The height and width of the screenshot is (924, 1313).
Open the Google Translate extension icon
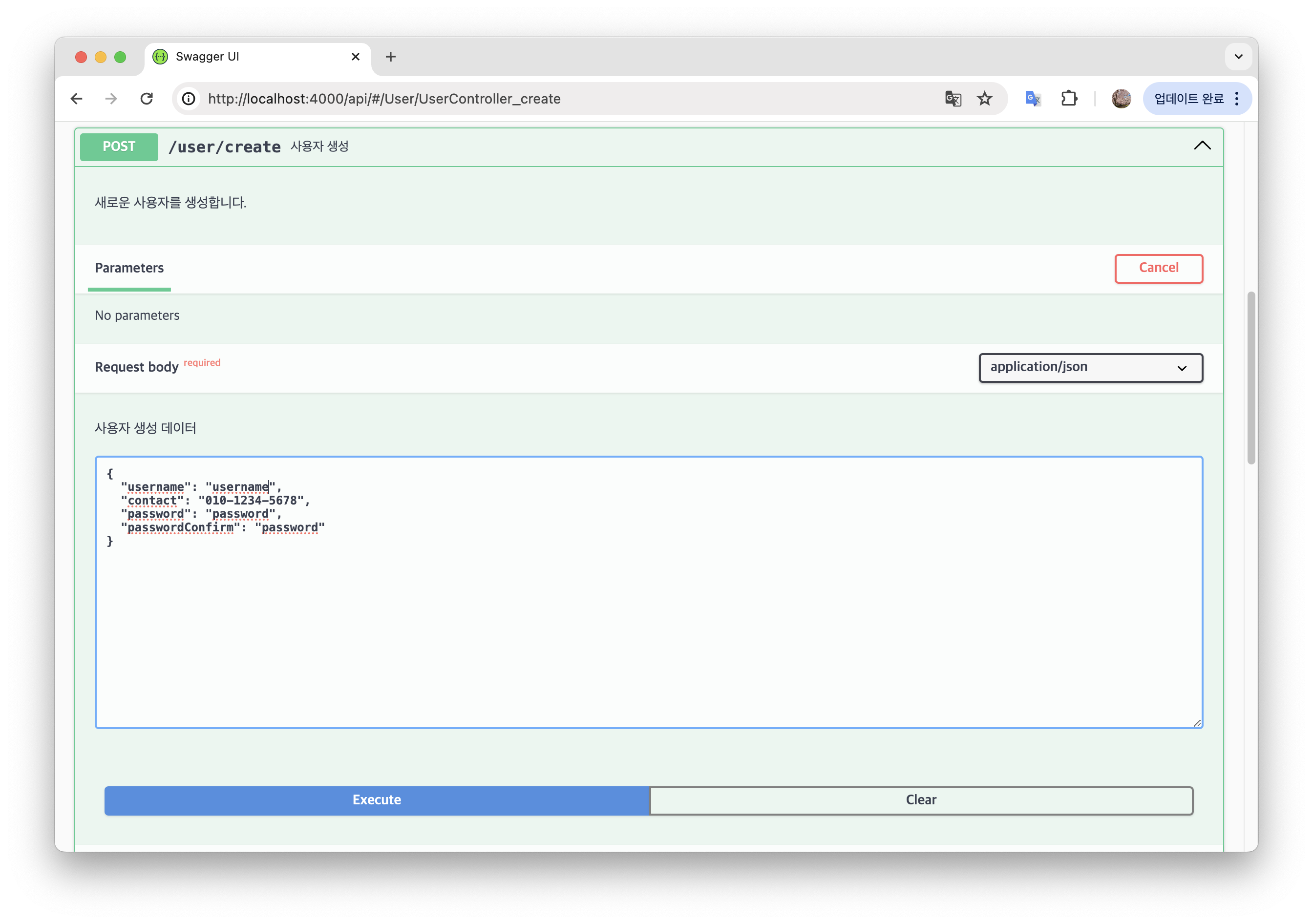coord(1033,99)
